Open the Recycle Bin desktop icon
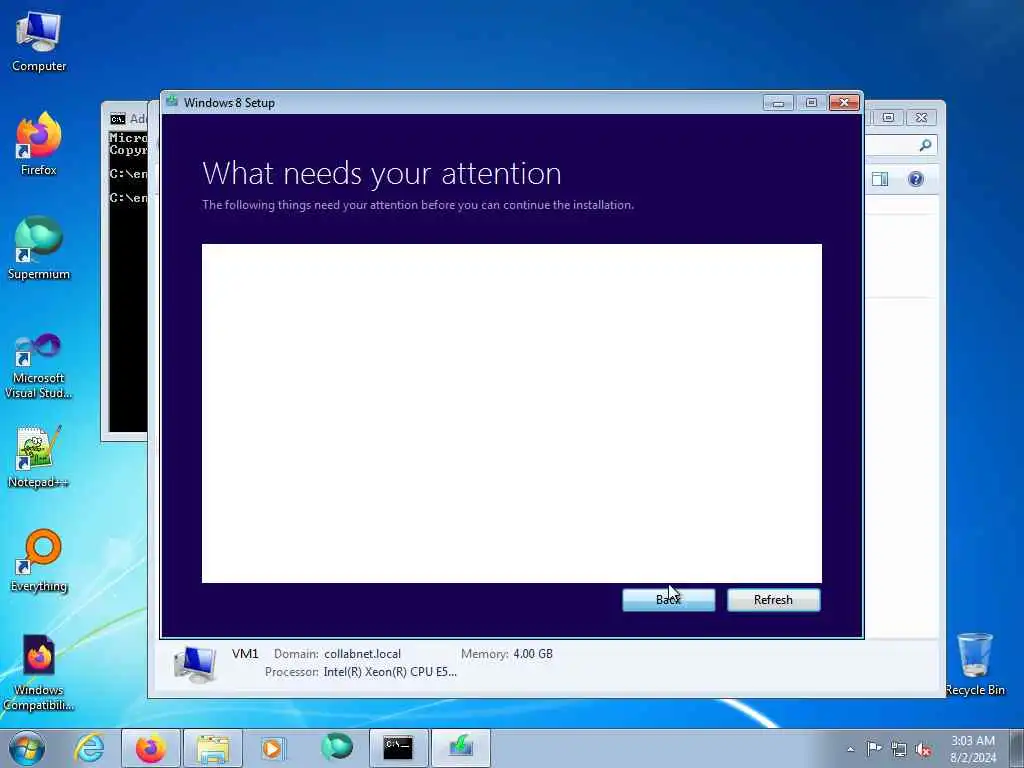The height and width of the screenshot is (768, 1024). [975, 664]
